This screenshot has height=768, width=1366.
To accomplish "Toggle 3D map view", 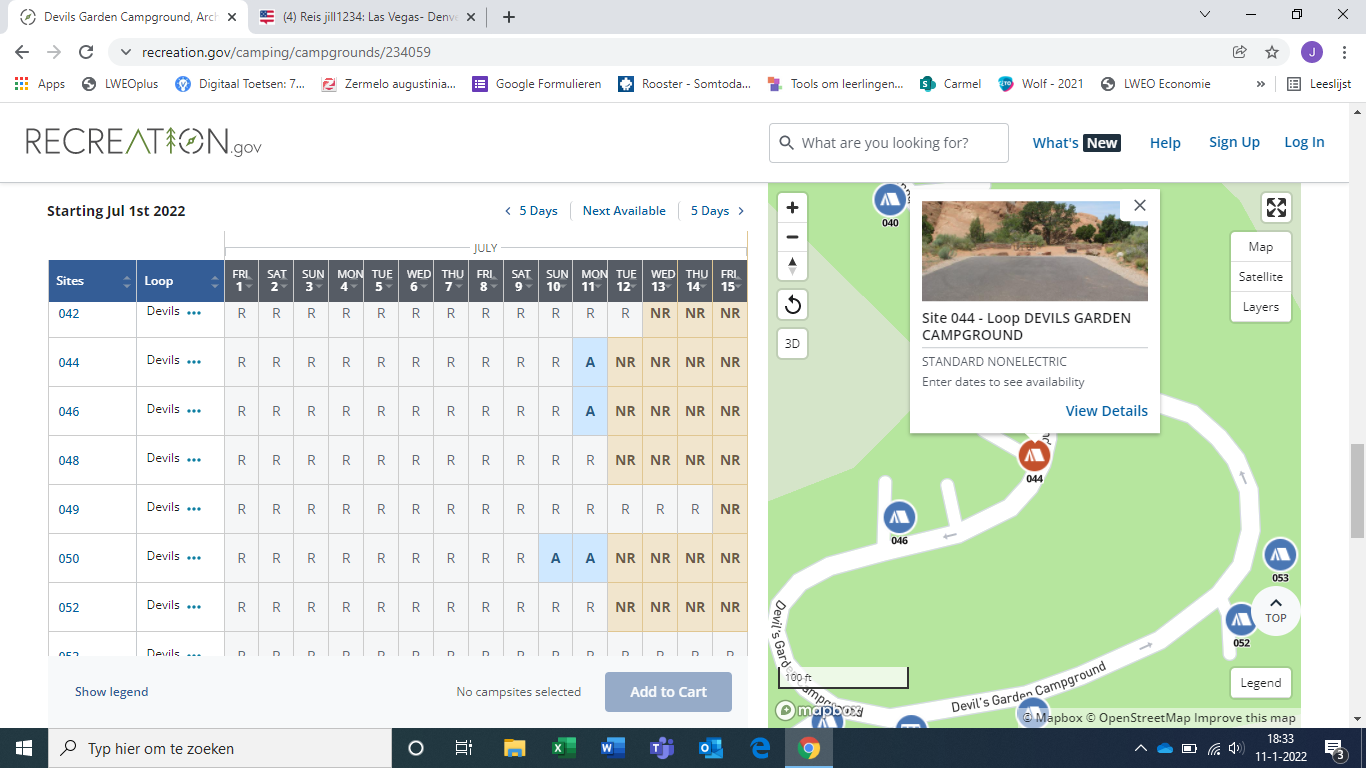I will (792, 343).
